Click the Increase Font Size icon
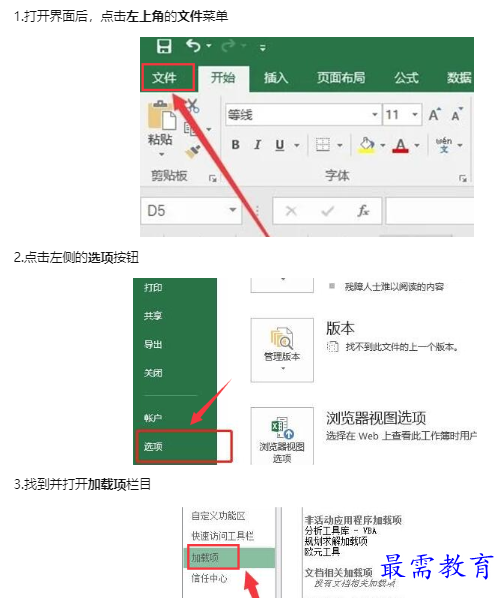Viewport: 502px width, 598px height. (x=434, y=114)
